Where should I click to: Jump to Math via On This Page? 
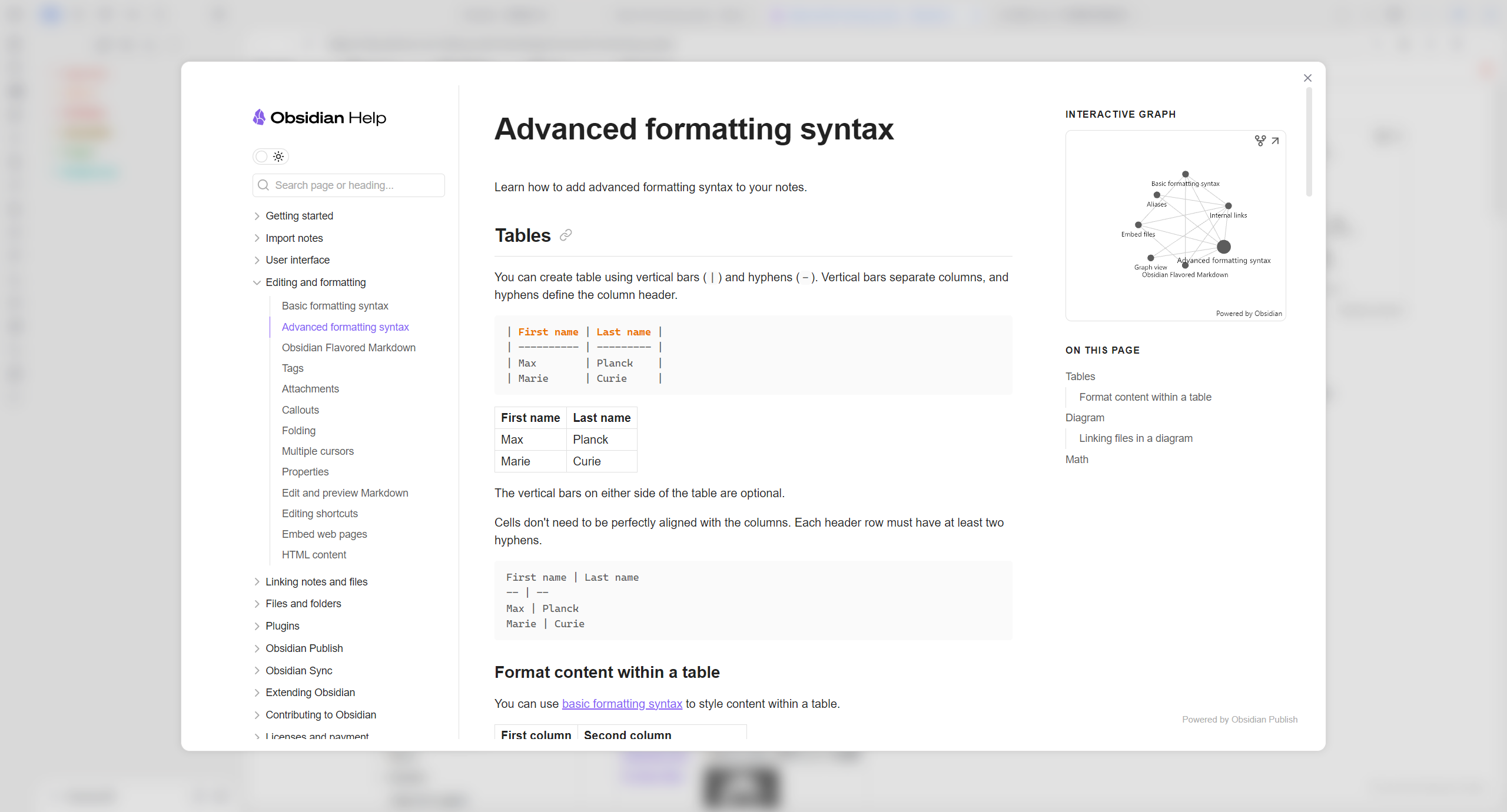coord(1077,459)
